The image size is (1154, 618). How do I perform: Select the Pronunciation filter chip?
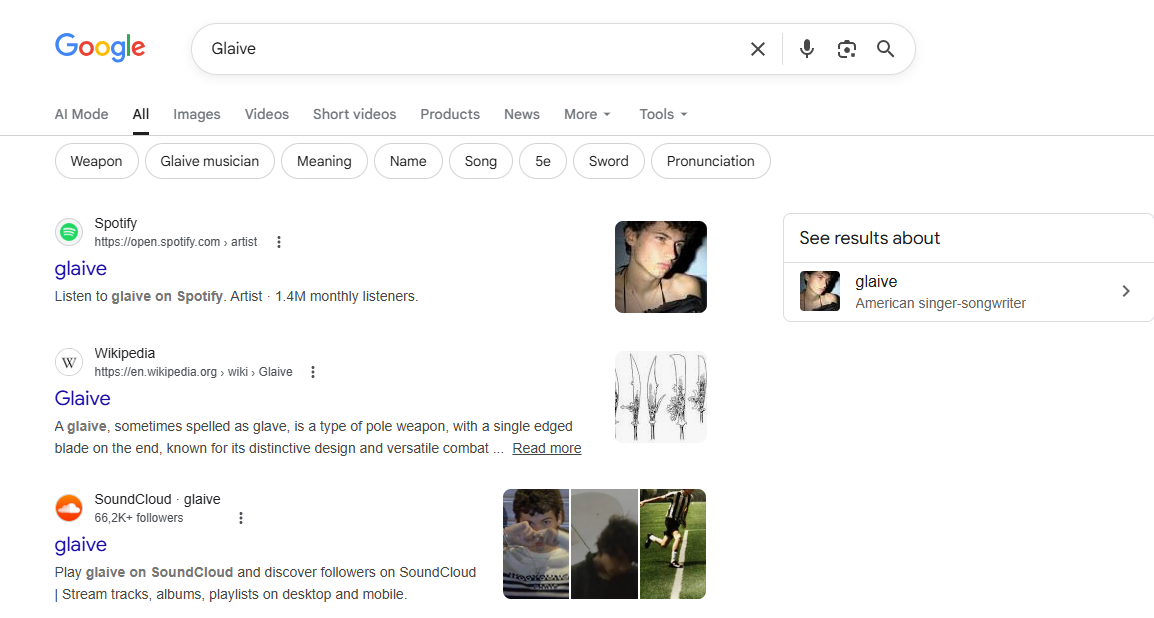710,161
